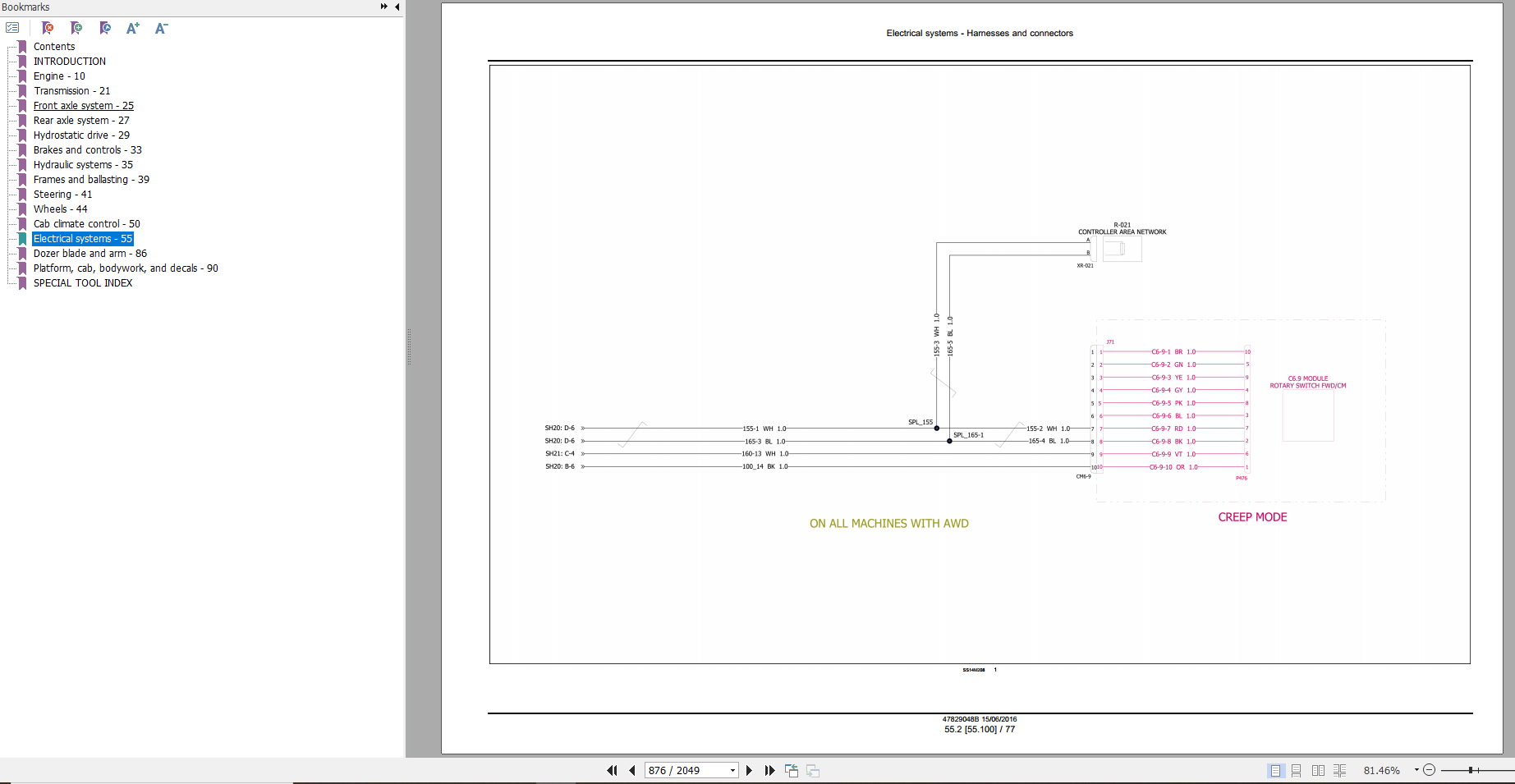Click the add new bookmark icon
This screenshot has height=784, width=1515.
coord(76,28)
